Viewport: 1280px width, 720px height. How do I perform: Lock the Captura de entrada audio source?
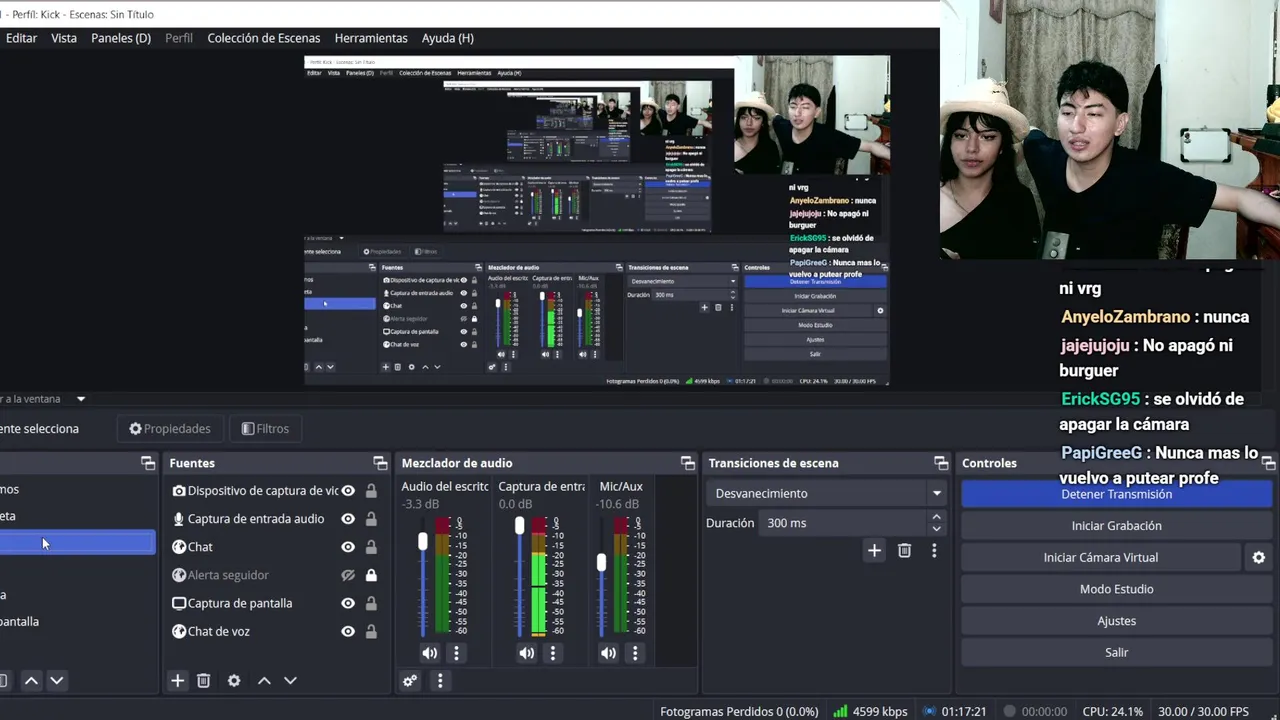pos(371,519)
